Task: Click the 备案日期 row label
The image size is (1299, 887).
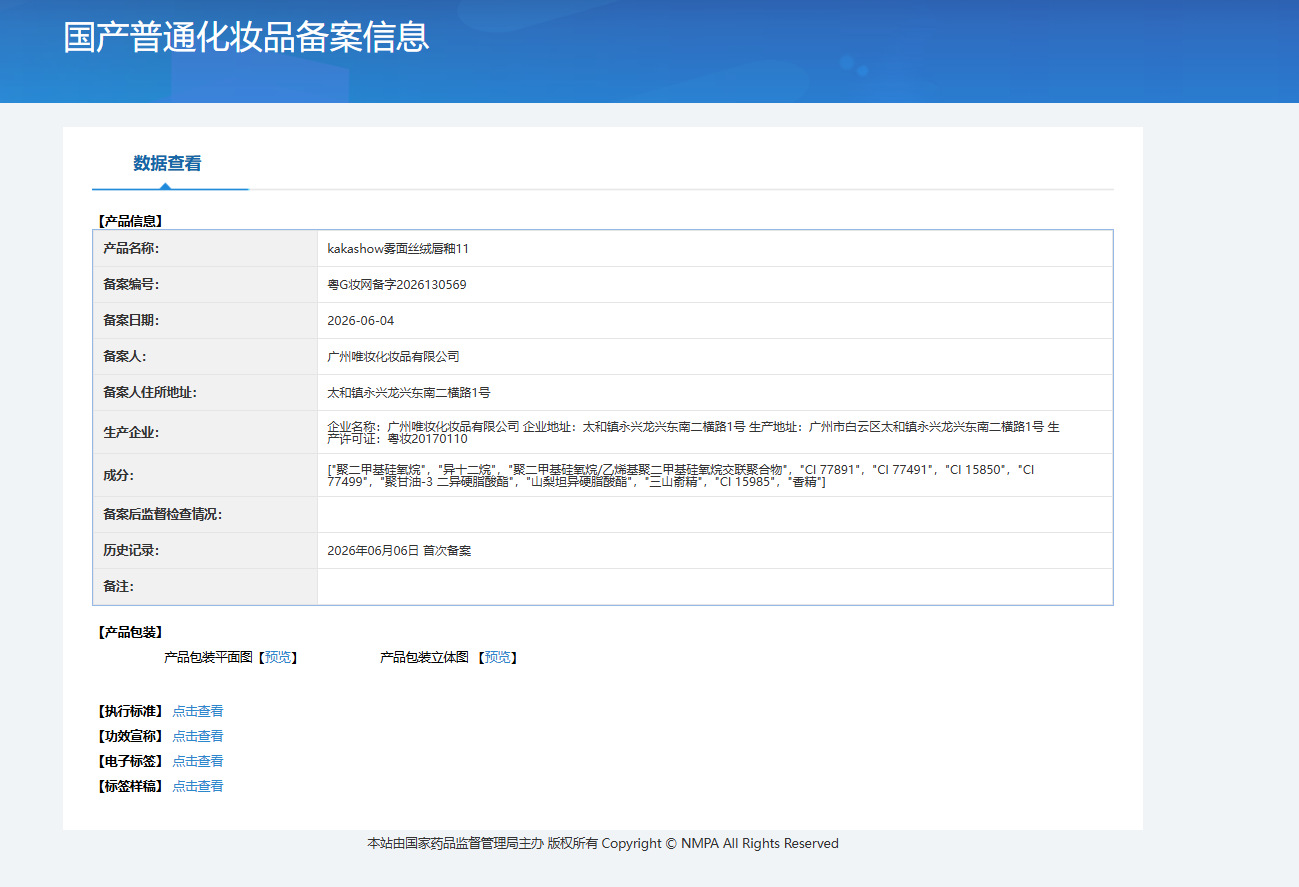Action: (x=131, y=321)
